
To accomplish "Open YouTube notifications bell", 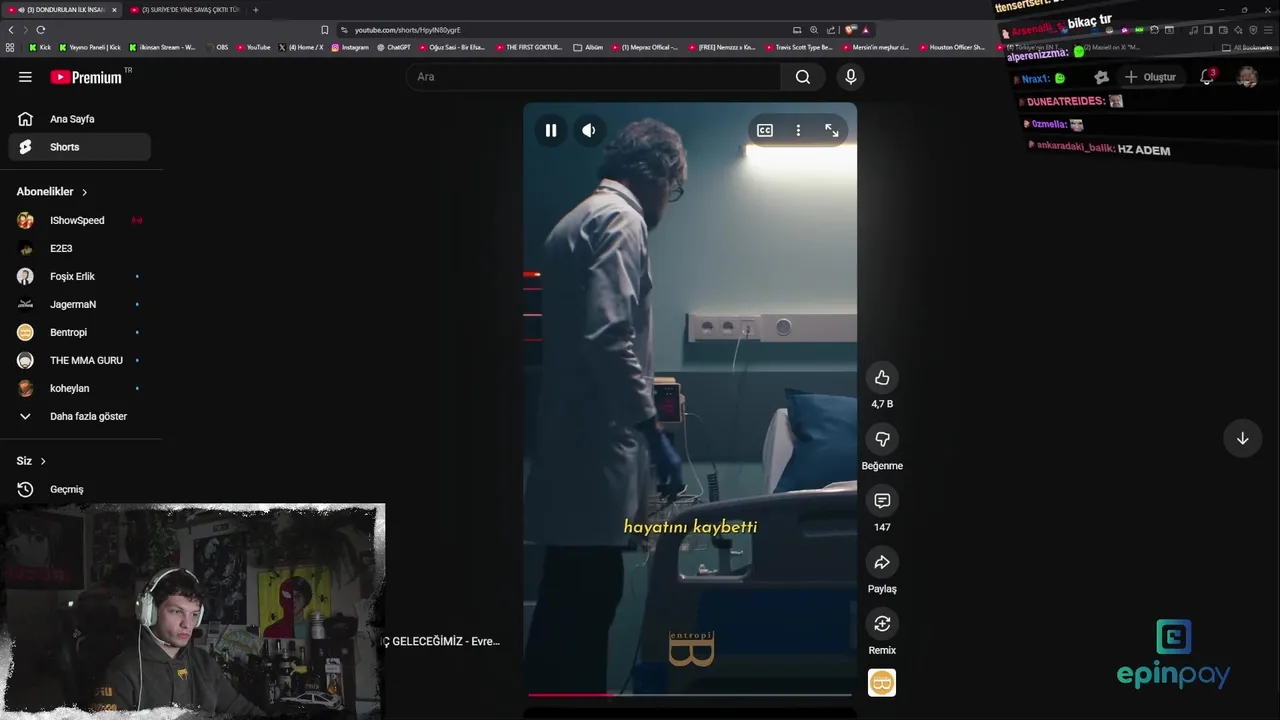I will click(x=1207, y=77).
